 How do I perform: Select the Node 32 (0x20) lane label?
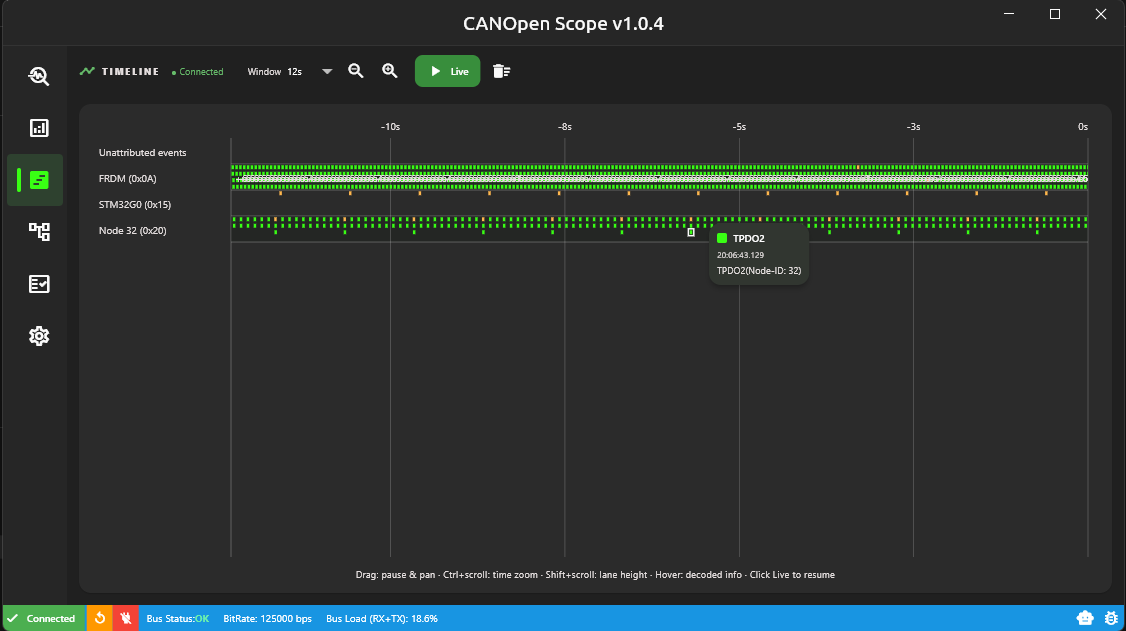click(x=132, y=230)
